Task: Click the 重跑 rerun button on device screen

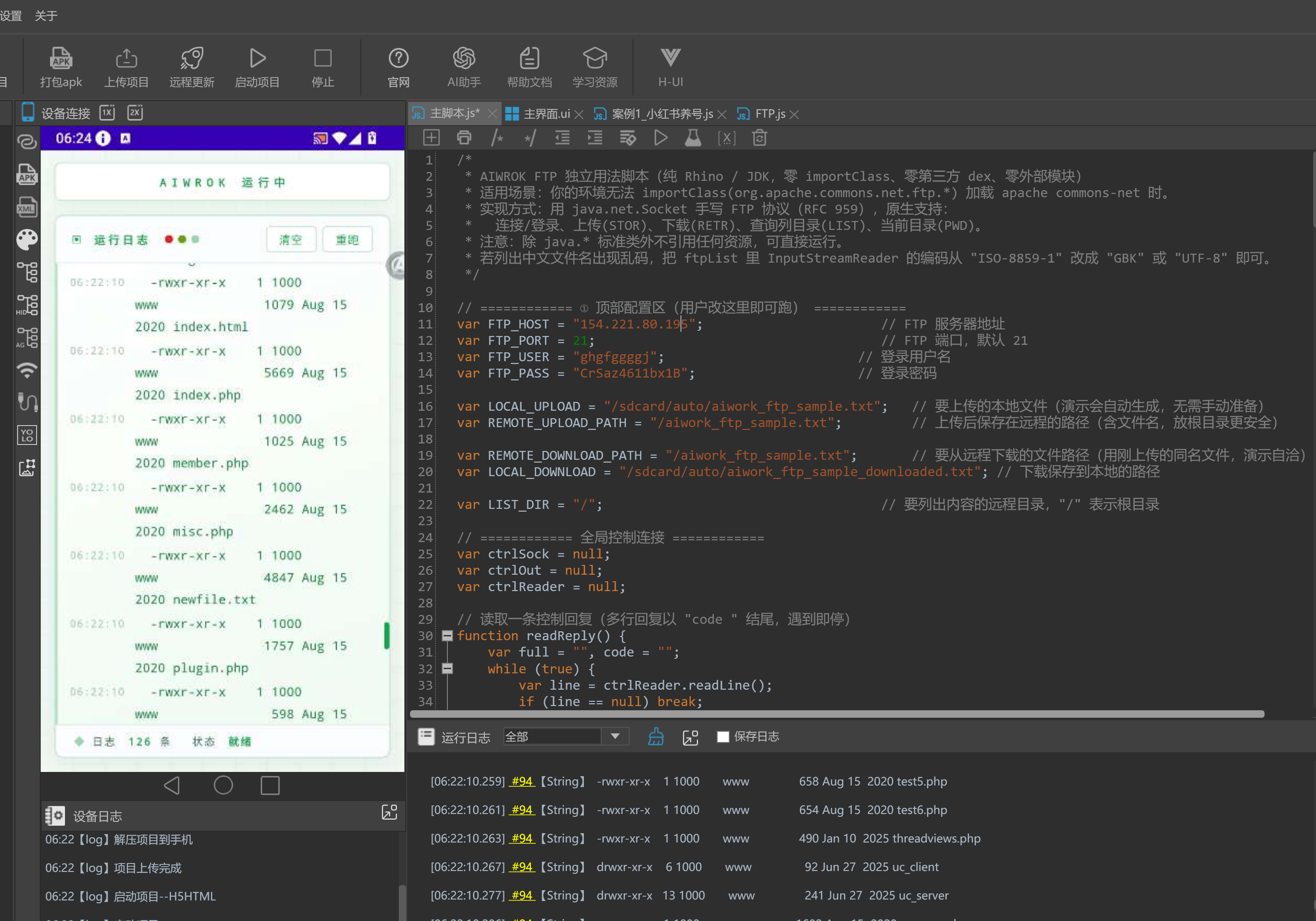Action: [x=347, y=239]
